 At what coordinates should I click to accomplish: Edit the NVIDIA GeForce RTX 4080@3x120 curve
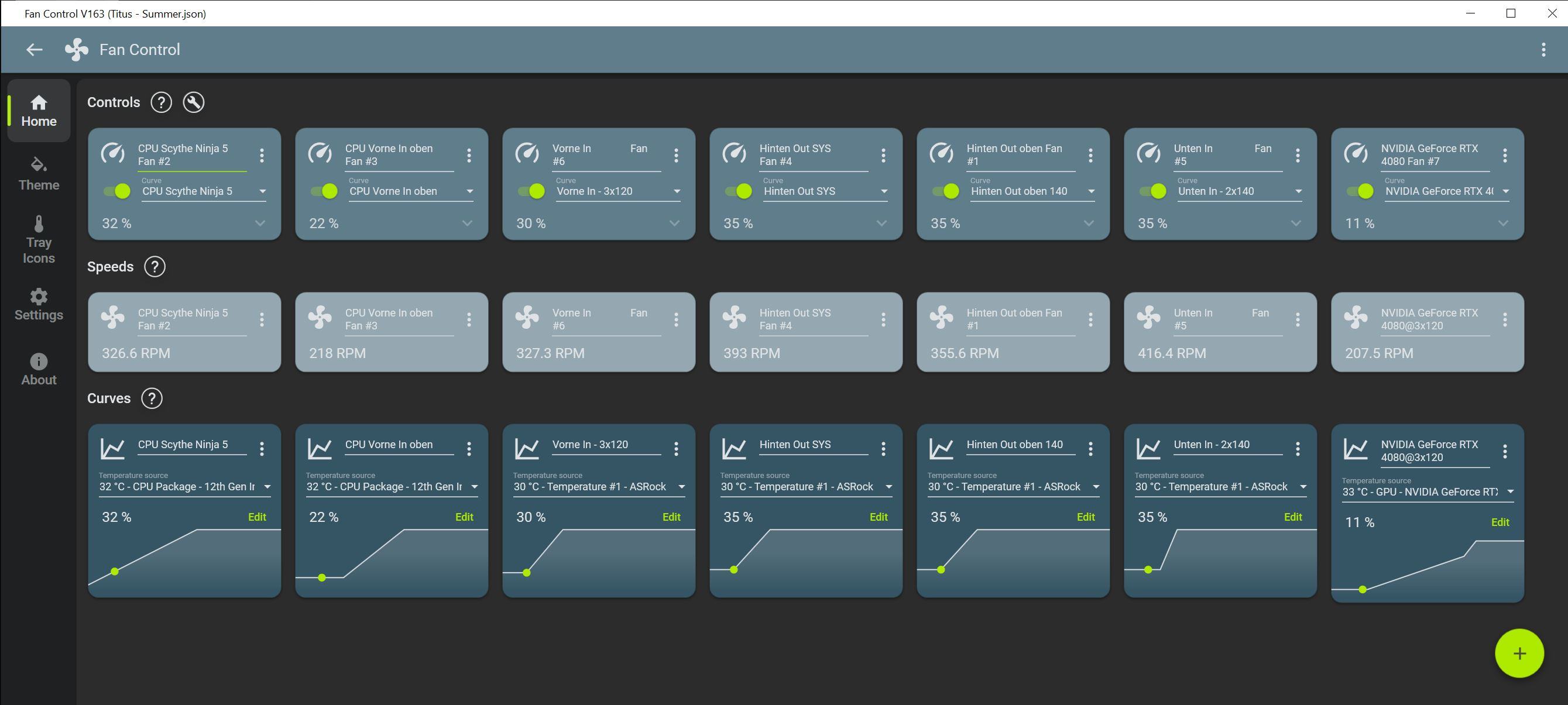[x=1500, y=522]
